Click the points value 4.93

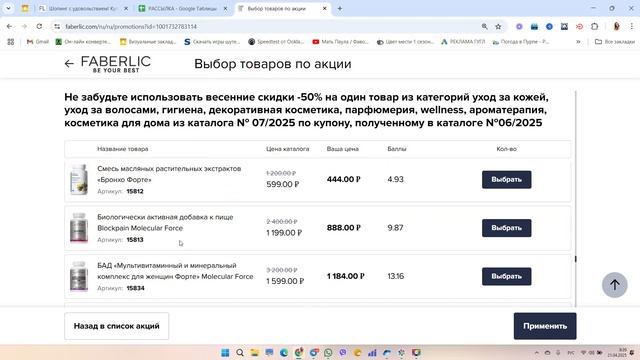tap(396, 179)
